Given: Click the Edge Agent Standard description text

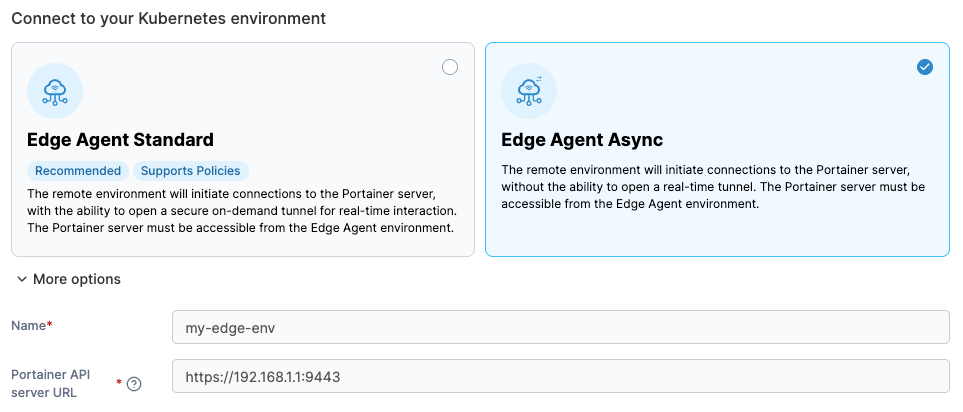Looking at the screenshot, I should click(x=241, y=209).
